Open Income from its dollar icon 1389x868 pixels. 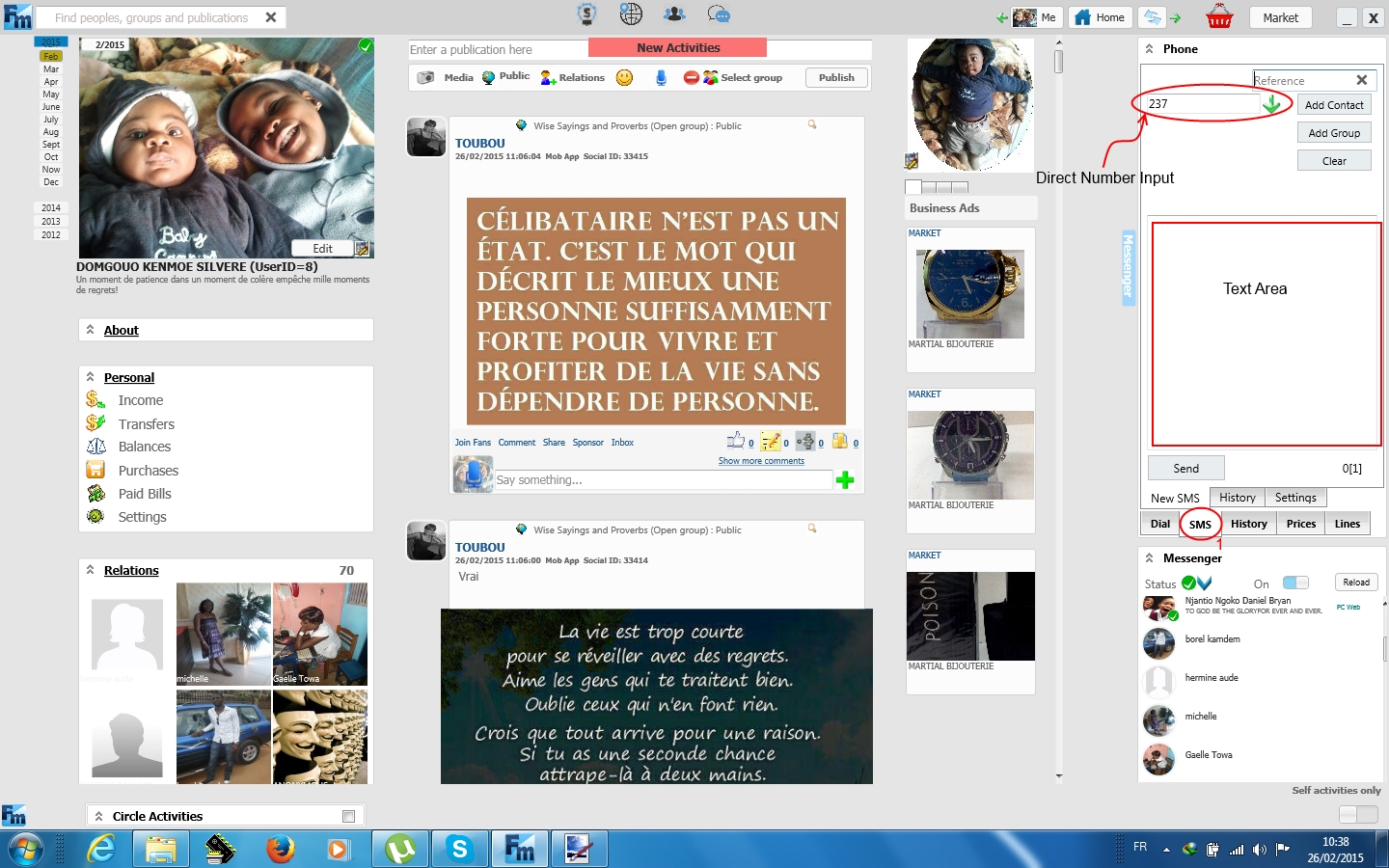(x=95, y=399)
